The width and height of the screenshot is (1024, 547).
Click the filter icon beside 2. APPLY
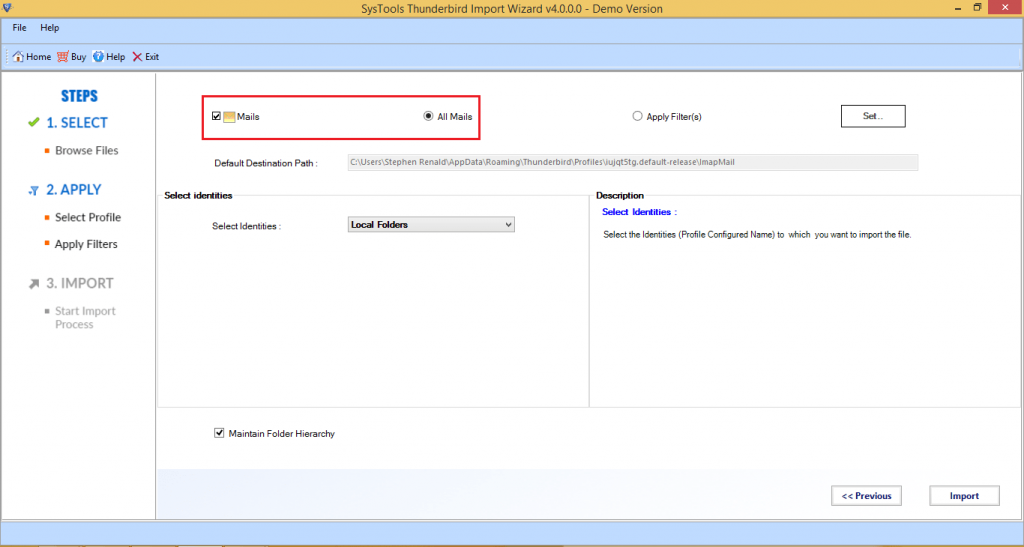click(x=33, y=190)
